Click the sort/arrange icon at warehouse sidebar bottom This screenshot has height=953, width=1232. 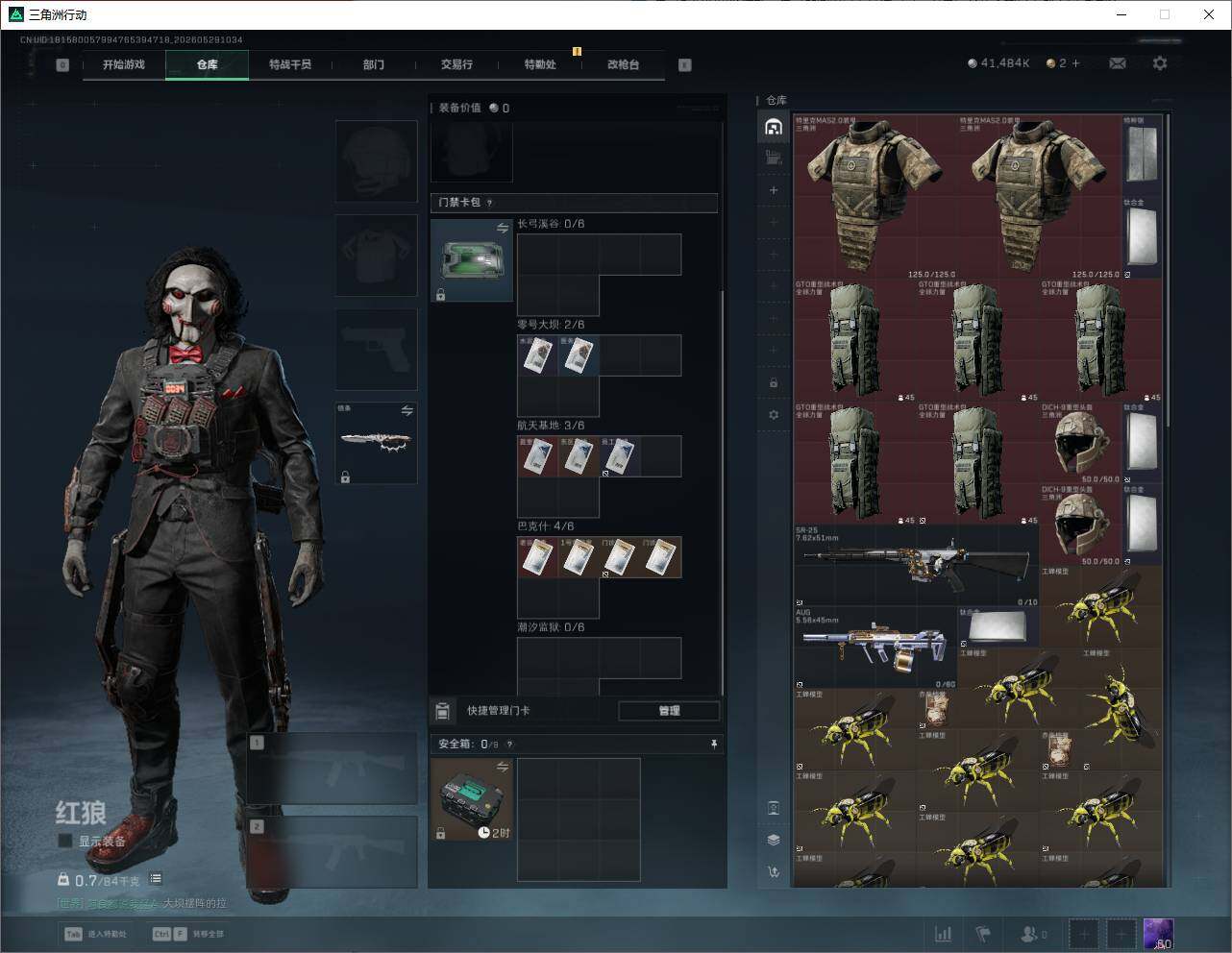774,872
